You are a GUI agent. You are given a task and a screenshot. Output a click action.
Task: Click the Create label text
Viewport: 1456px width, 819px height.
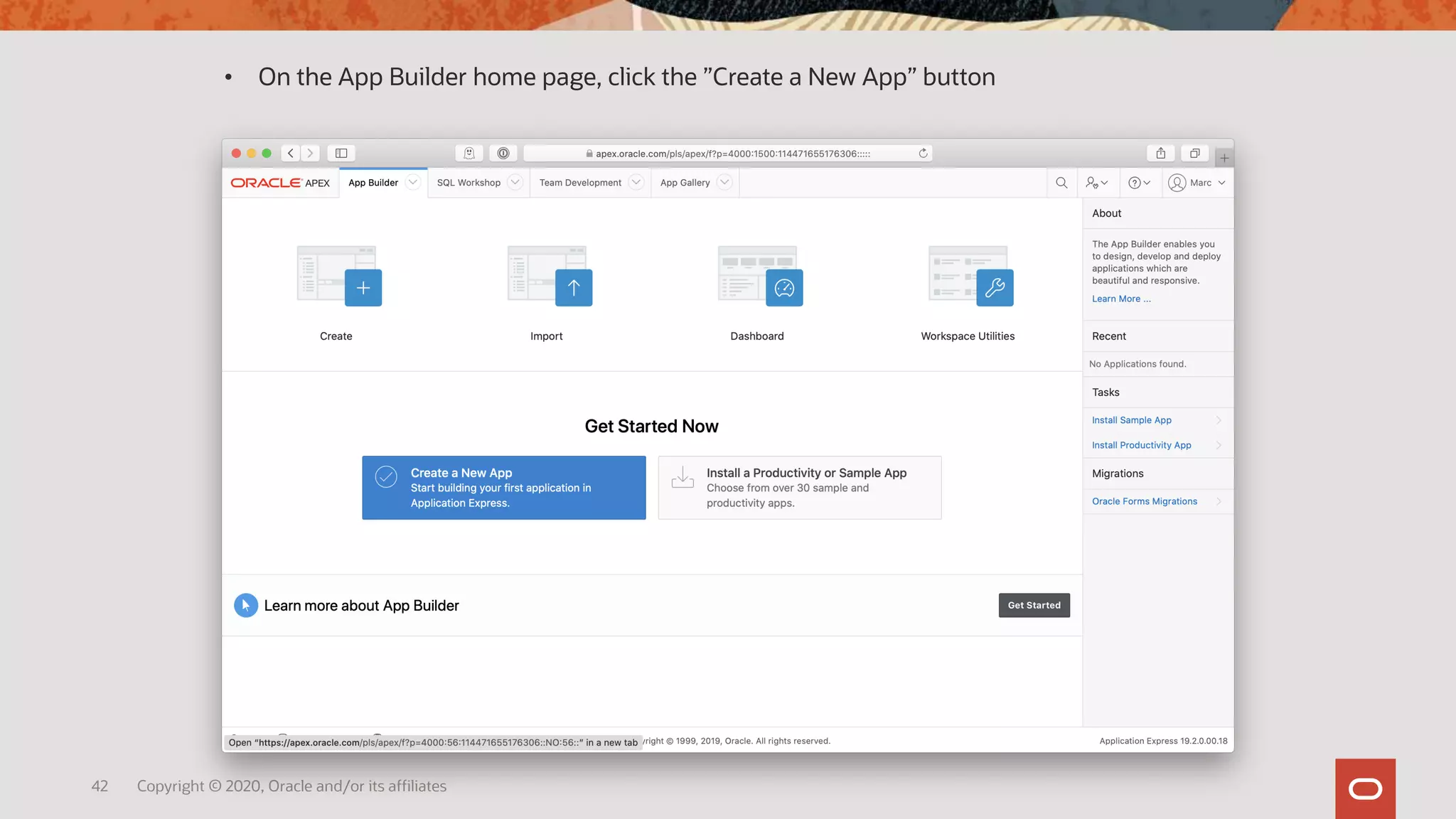click(336, 336)
